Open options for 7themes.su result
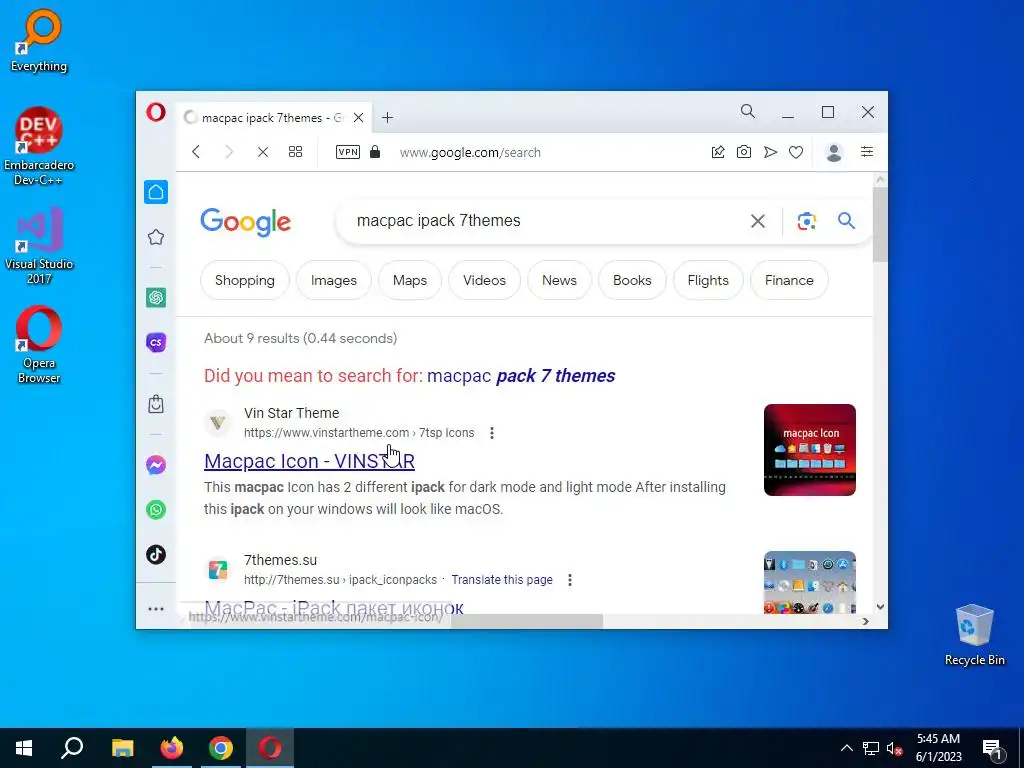 569,580
